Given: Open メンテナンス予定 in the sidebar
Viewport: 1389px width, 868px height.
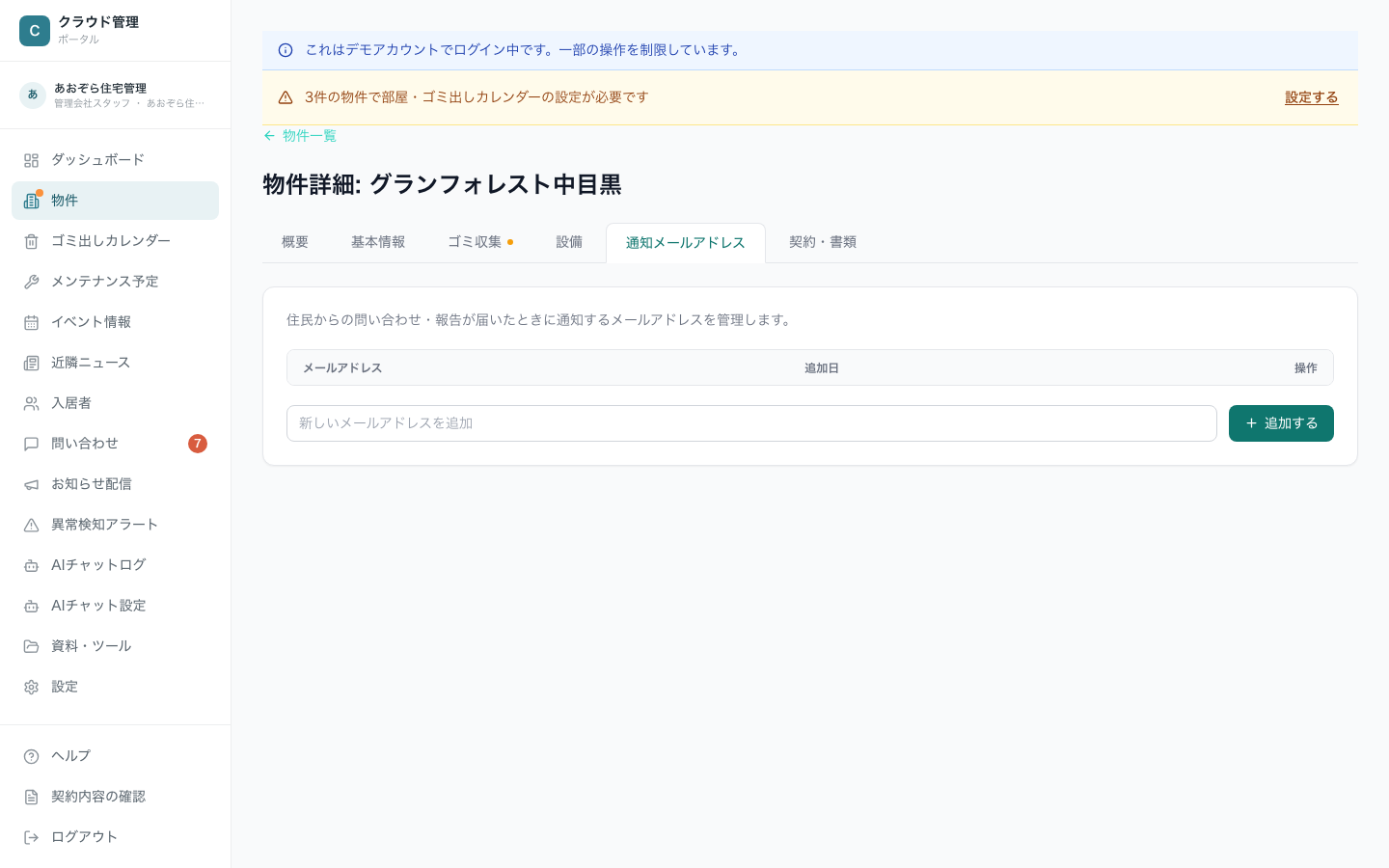Looking at the screenshot, I should [x=116, y=282].
